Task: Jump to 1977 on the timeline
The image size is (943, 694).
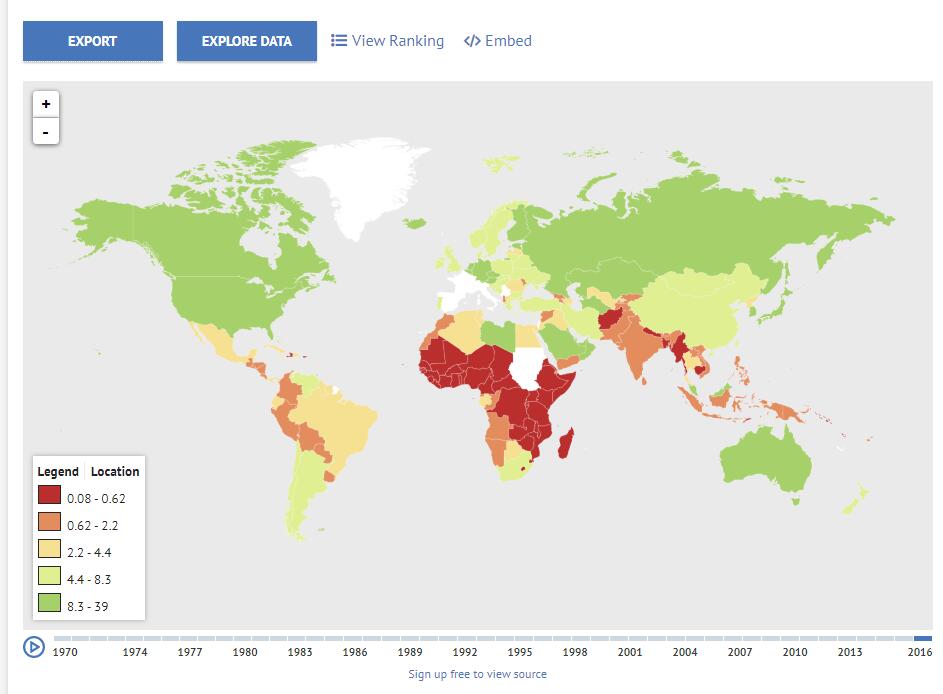Action: tap(190, 652)
